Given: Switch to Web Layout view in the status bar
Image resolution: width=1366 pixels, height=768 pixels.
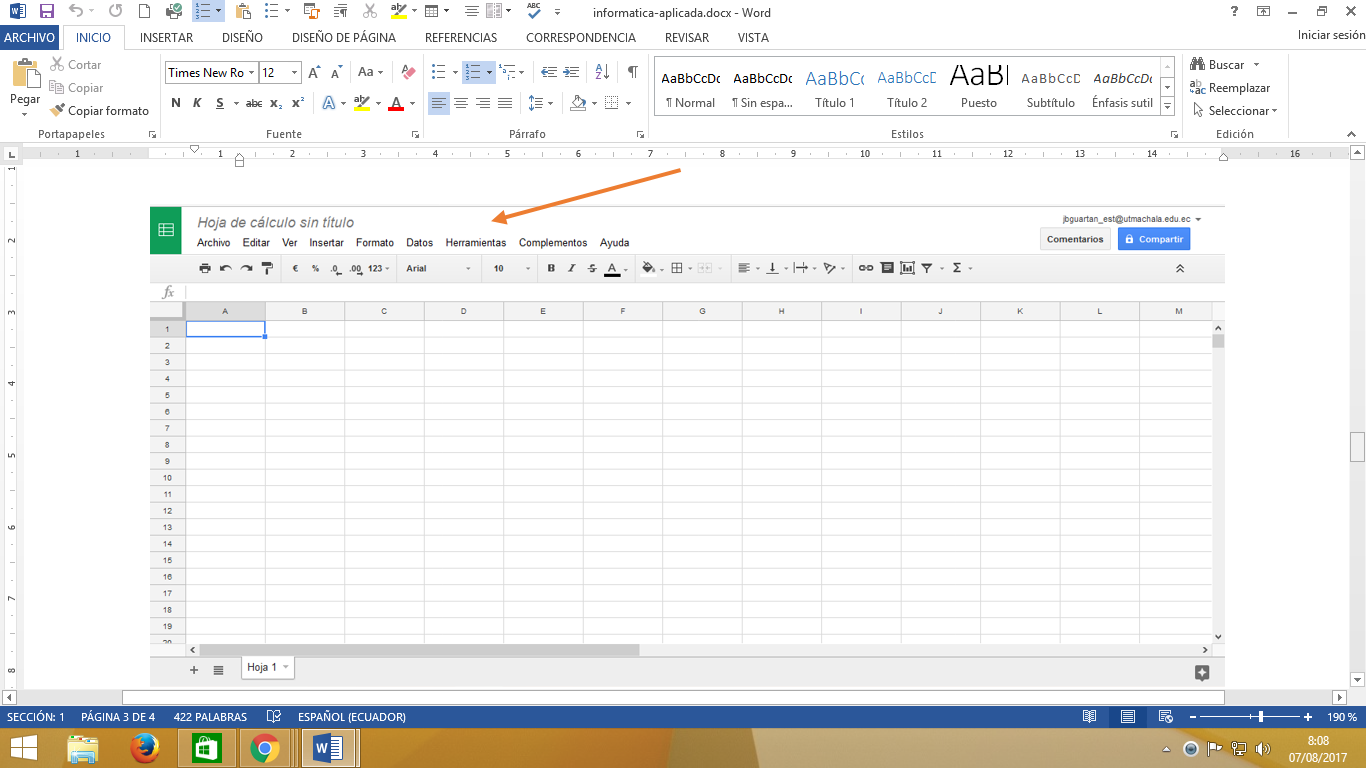Looking at the screenshot, I should (1165, 717).
